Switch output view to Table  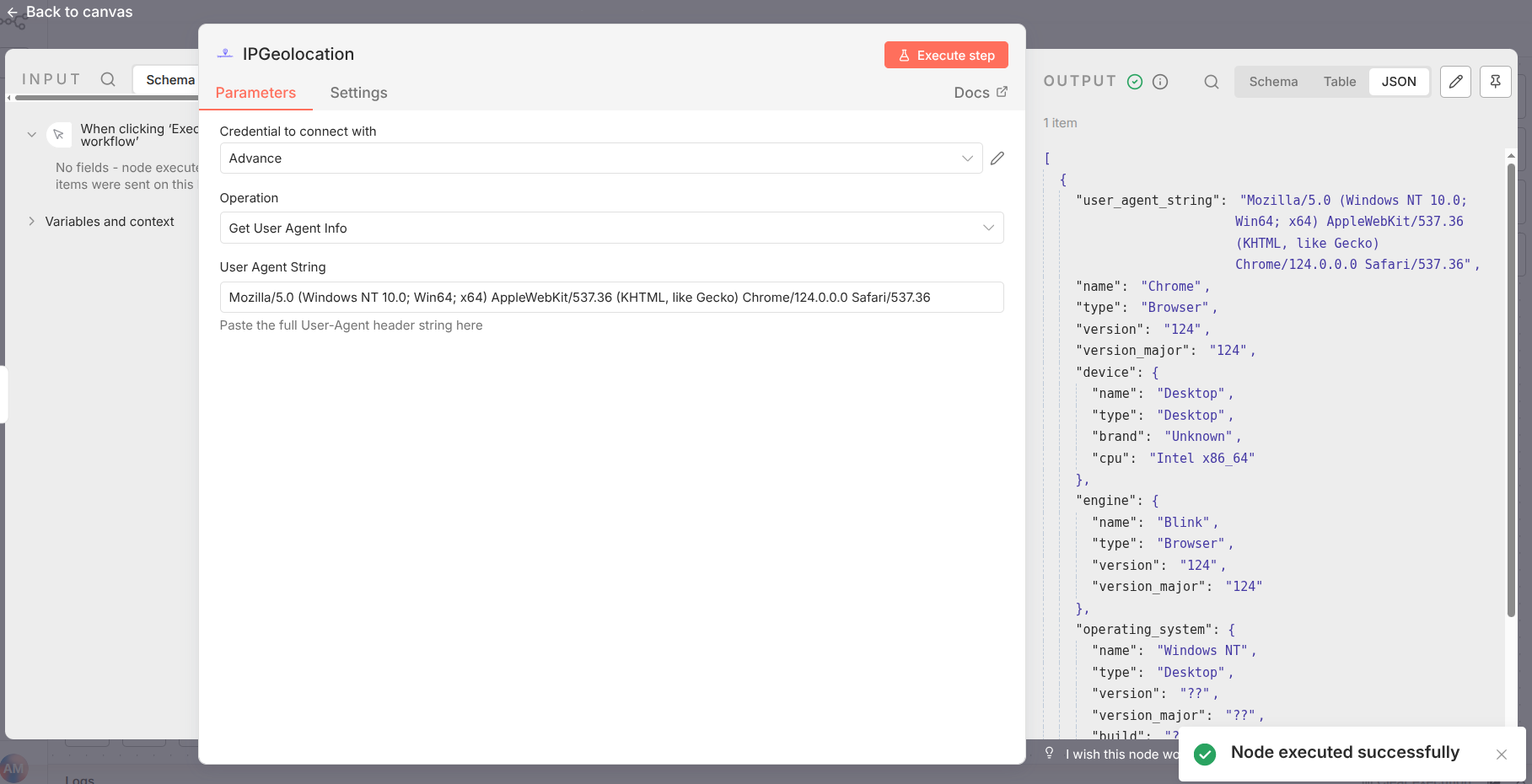coord(1339,82)
